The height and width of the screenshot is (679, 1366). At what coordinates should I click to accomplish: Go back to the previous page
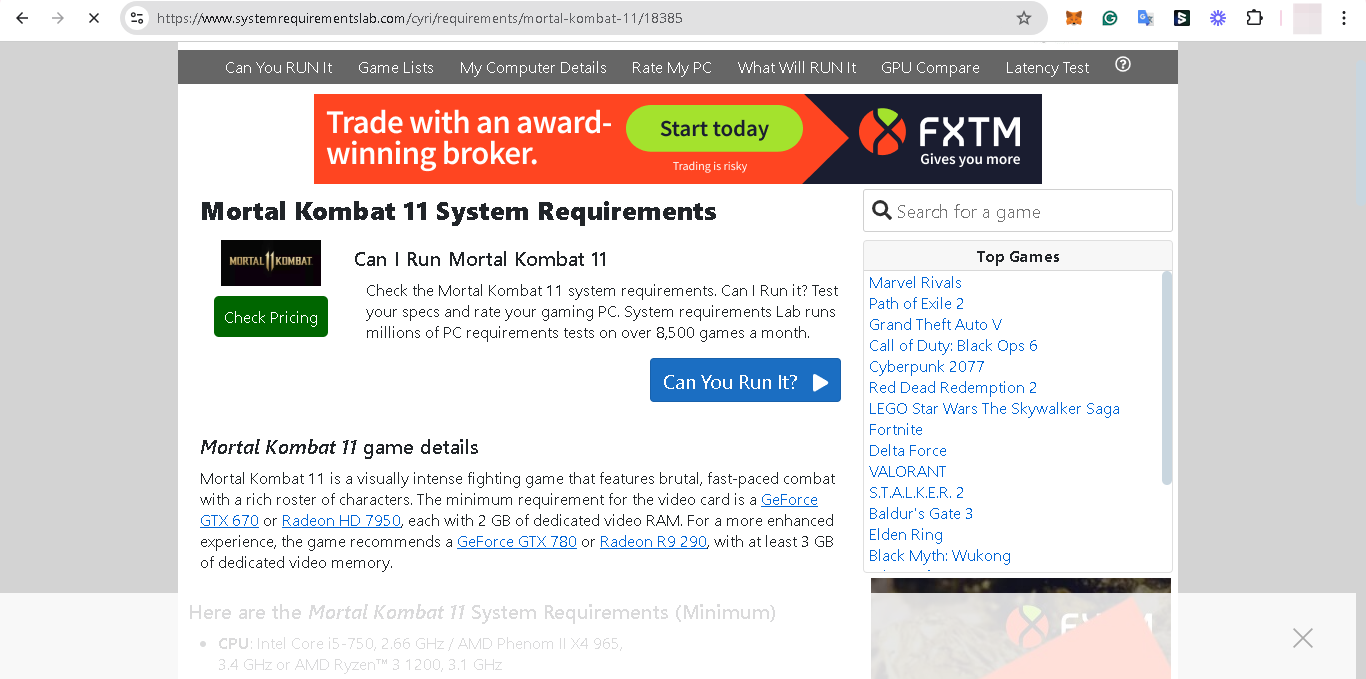click(x=22, y=18)
